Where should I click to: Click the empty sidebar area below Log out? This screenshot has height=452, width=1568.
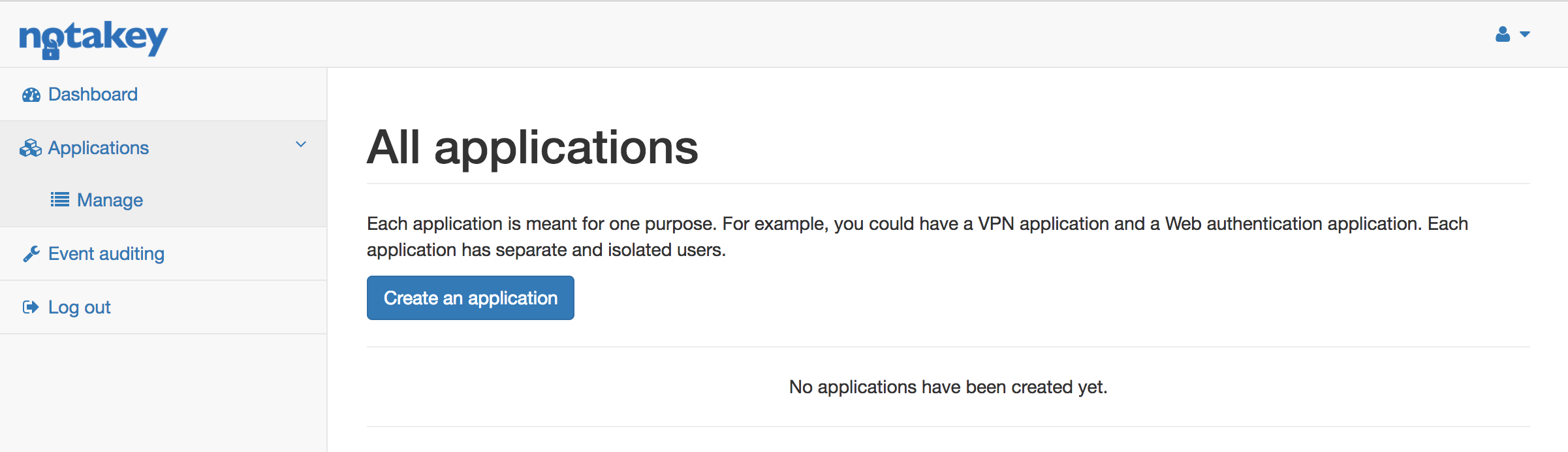pyautogui.click(x=163, y=392)
